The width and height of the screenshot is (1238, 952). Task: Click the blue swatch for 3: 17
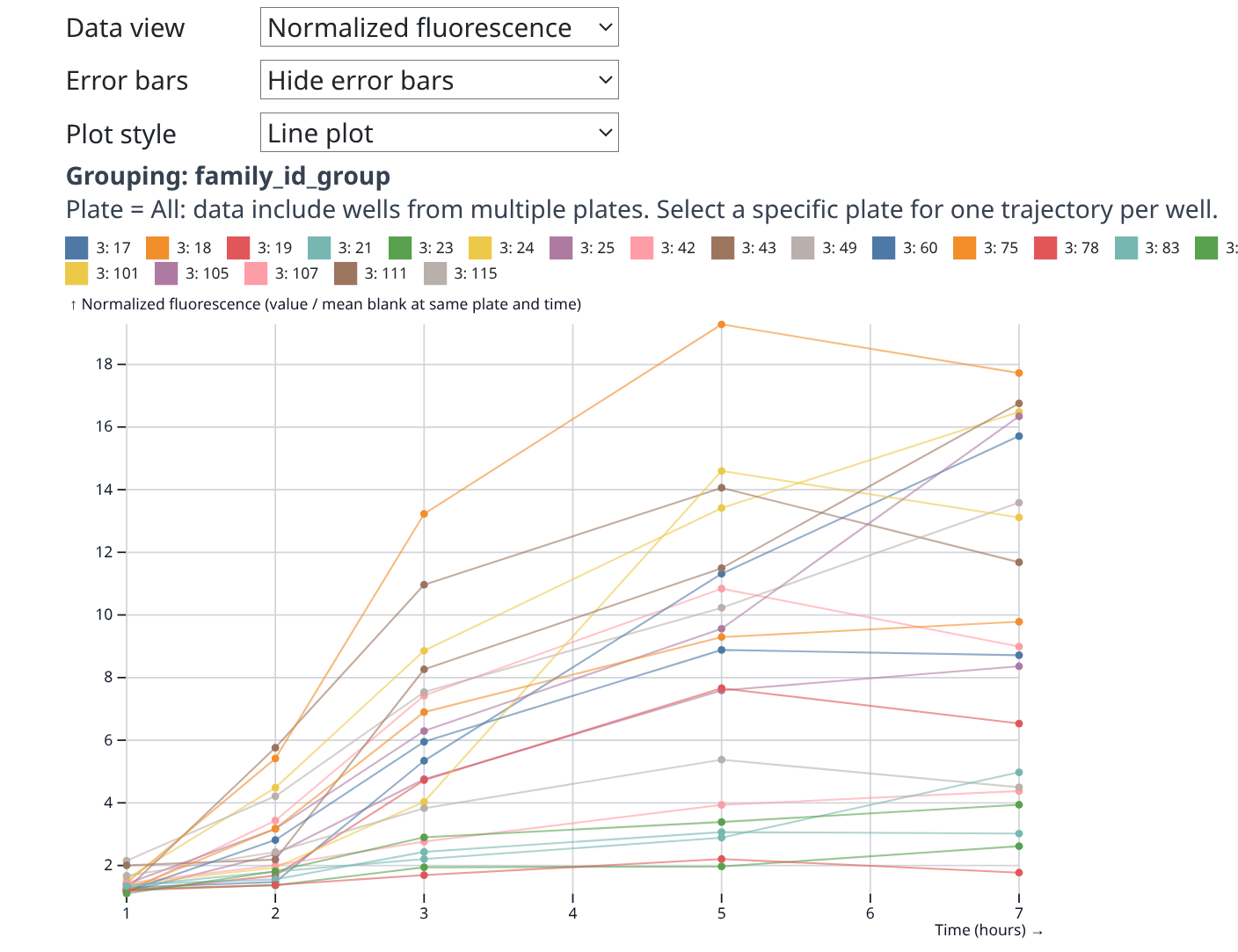[77, 248]
